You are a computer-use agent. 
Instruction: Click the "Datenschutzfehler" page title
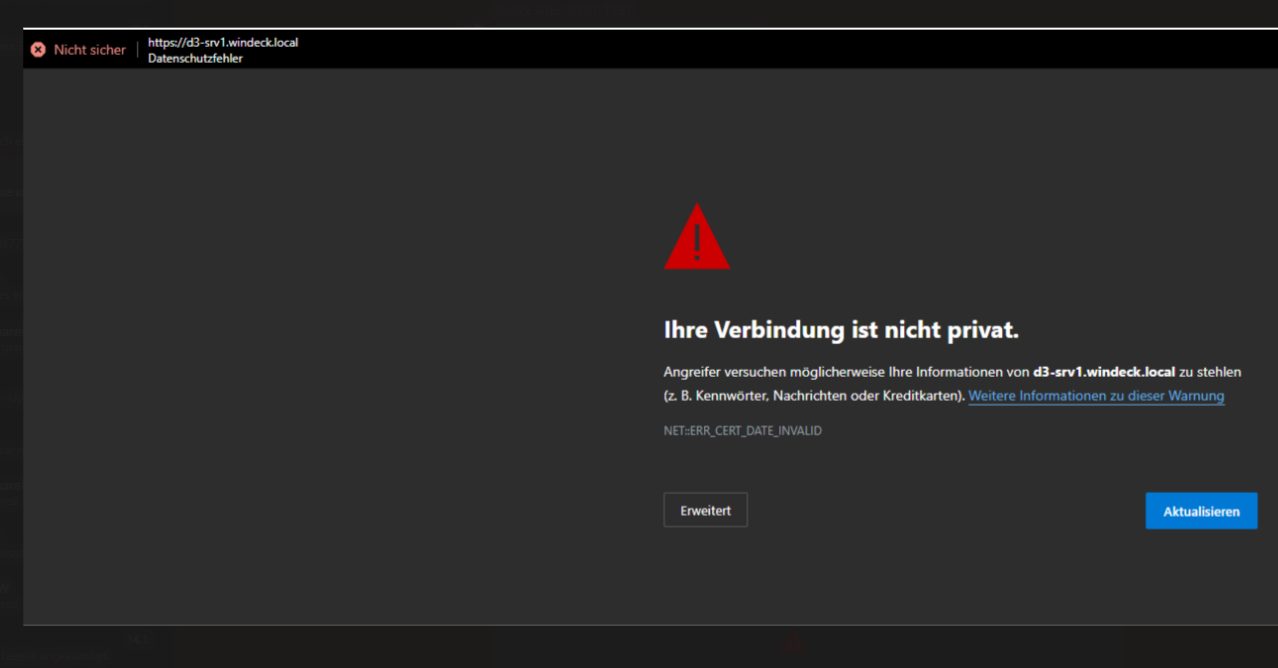pos(195,59)
